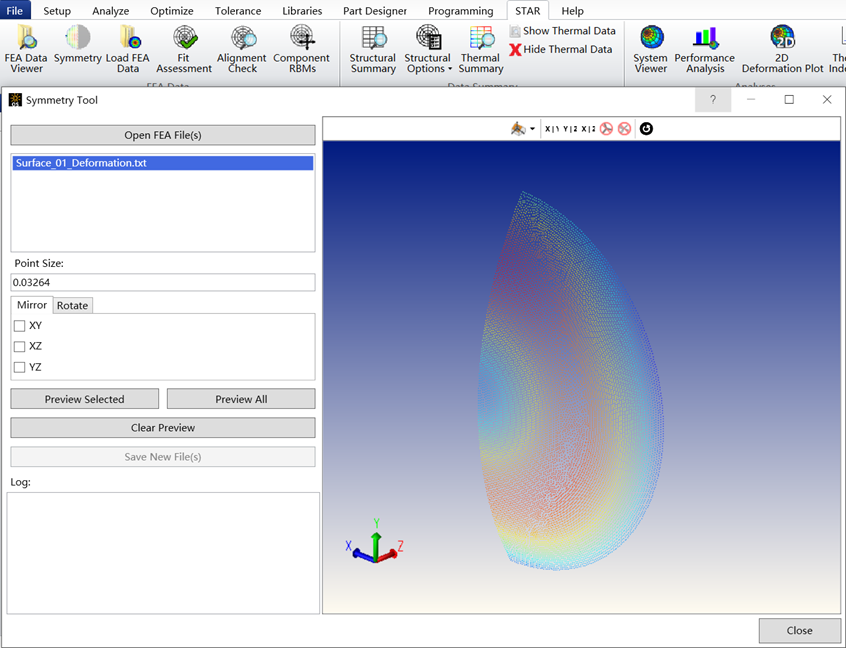Select Surface_01_Deformation.txt in the file list
This screenshot has width=846, height=648.
[81, 163]
